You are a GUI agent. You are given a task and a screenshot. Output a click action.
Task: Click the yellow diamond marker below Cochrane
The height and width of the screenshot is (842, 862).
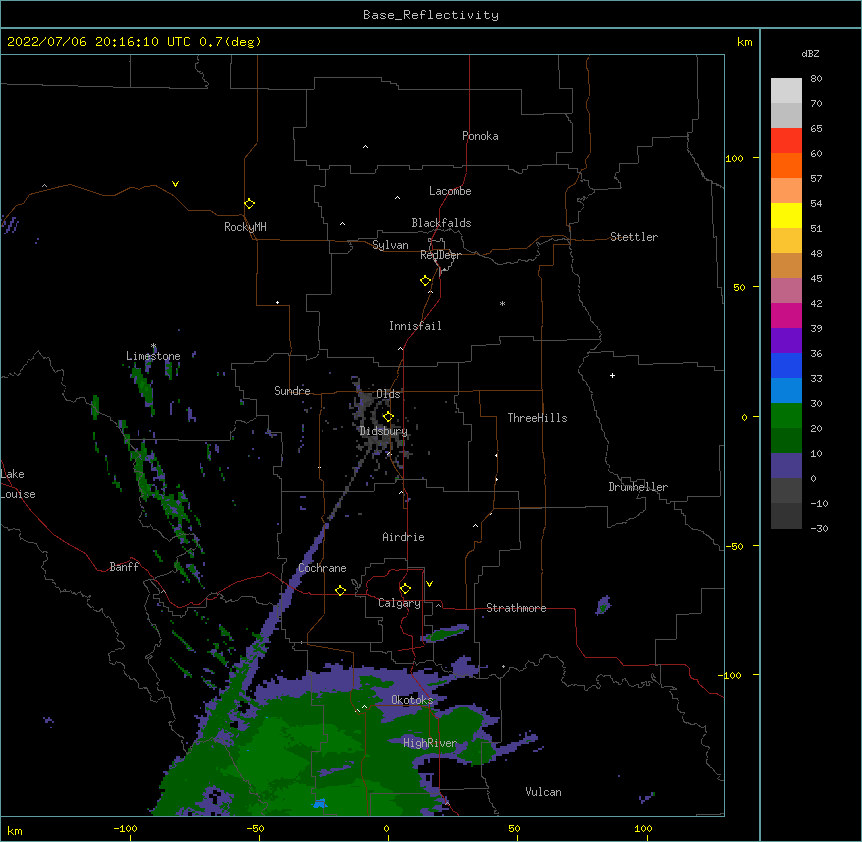[x=340, y=590]
